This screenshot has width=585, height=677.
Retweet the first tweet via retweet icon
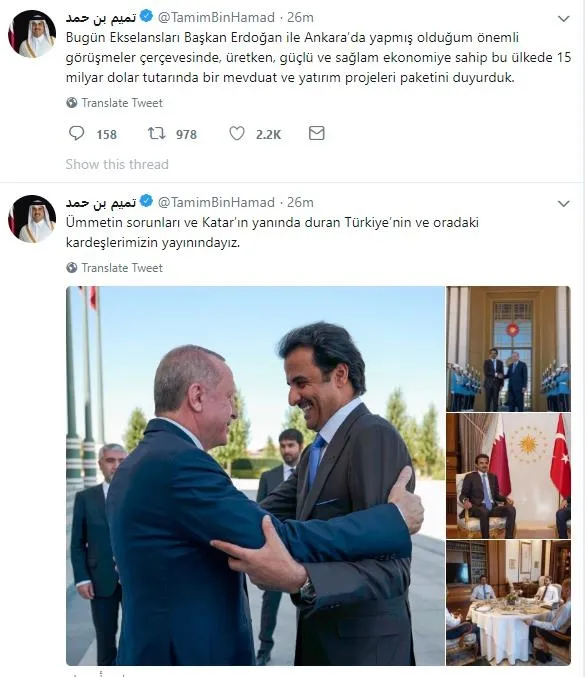156,133
